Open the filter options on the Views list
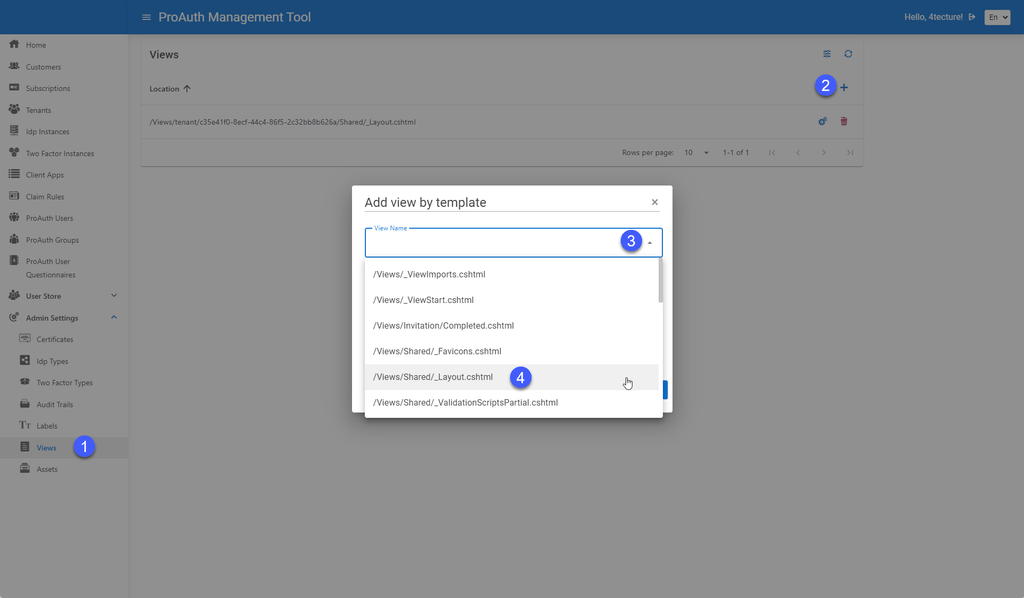The height and width of the screenshot is (598, 1024). [x=826, y=54]
